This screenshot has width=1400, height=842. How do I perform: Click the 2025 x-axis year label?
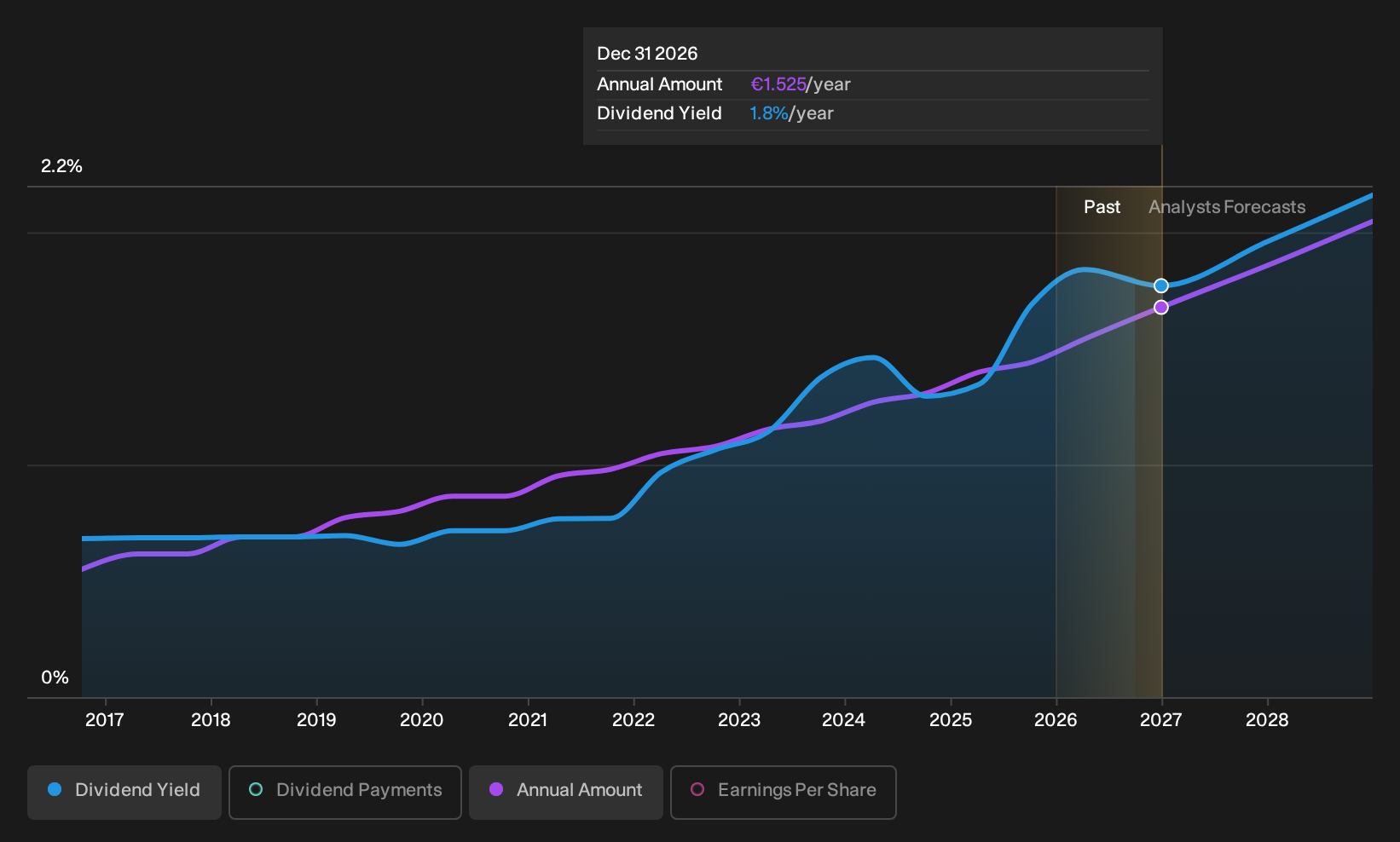click(951, 720)
